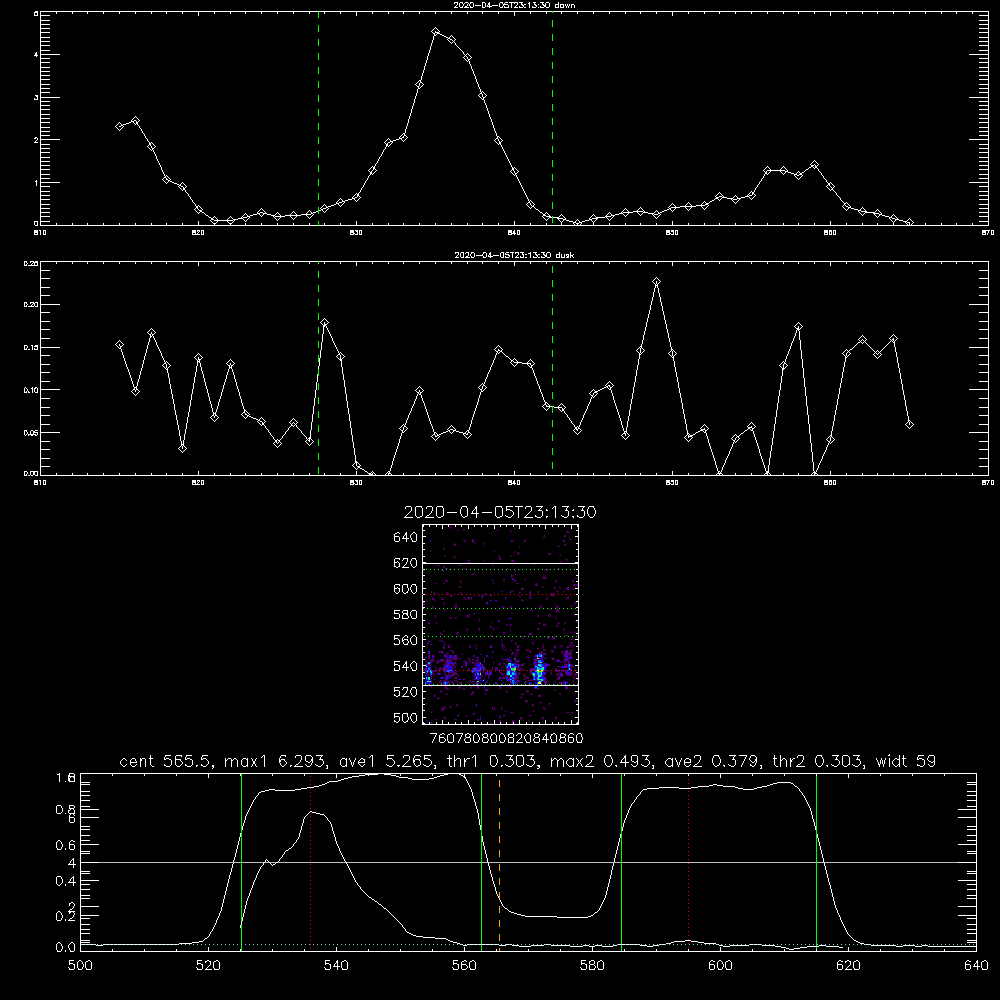The image size is (1000, 1000).
Task: Click the '500' x-axis label of the bottom plot
Action: [80, 966]
